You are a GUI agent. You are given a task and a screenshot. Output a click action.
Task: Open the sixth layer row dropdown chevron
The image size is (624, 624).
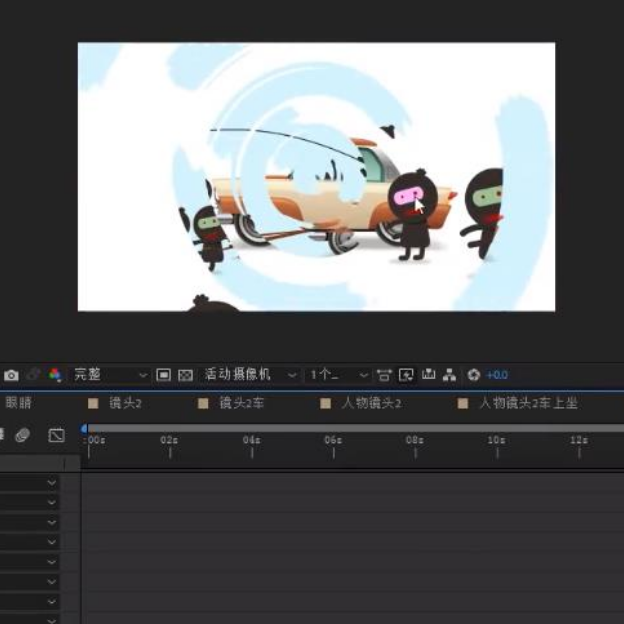click(52, 581)
